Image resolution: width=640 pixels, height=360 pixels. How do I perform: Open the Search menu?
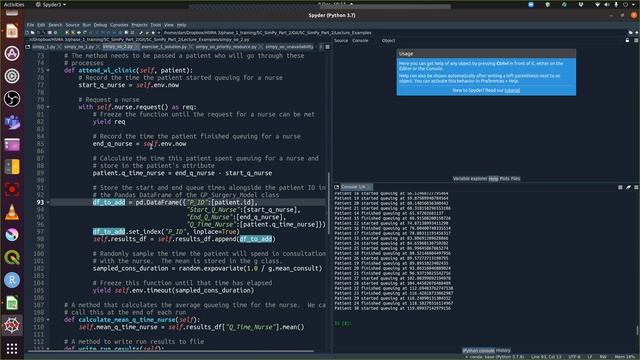click(55, 25)
